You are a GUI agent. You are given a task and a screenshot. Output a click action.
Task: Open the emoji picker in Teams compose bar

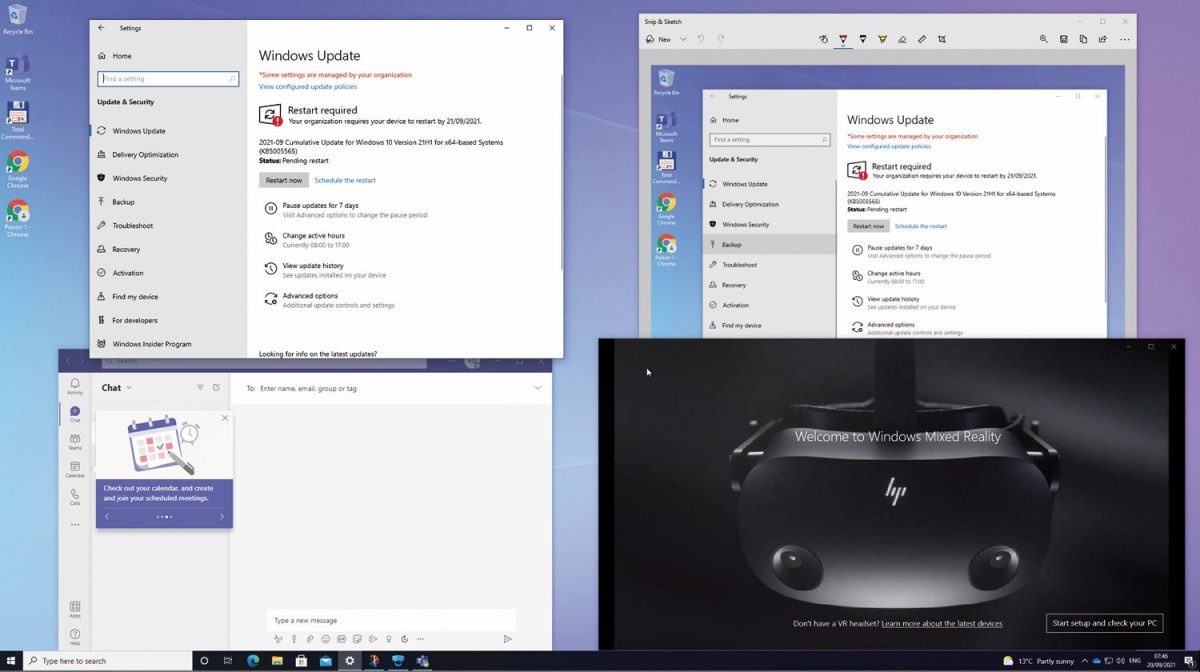point(326,639)
